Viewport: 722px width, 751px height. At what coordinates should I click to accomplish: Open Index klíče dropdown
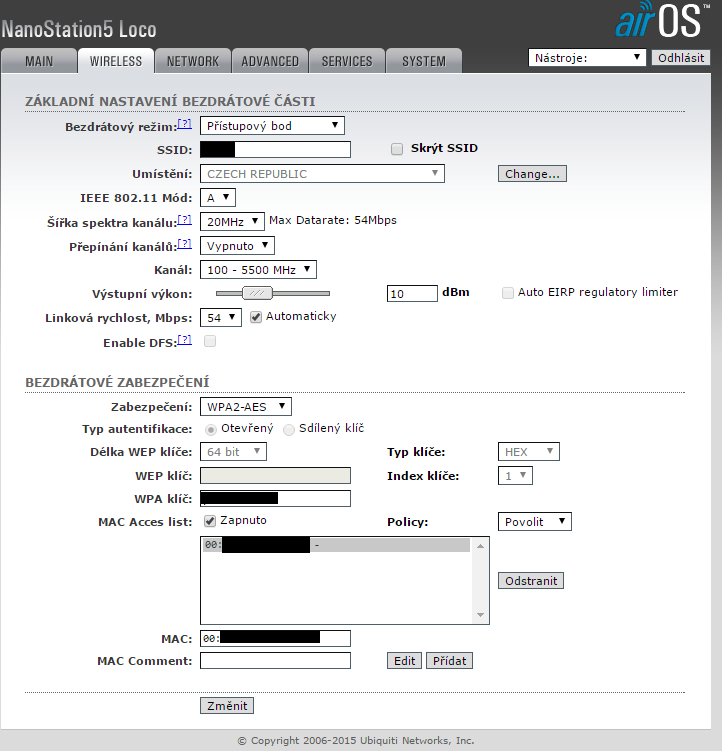(516, 476)
